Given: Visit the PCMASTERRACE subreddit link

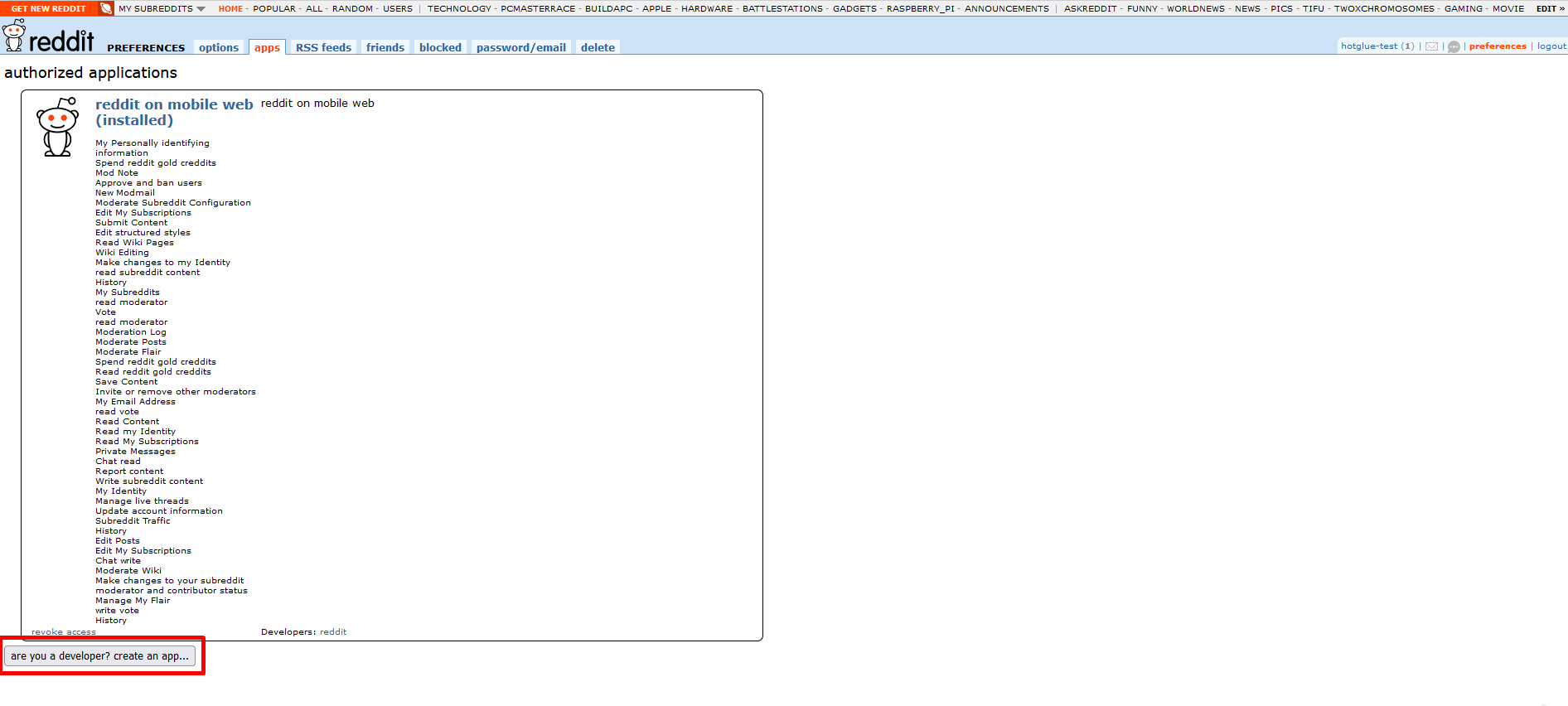Looking at the screenshot, I should click(x=538, y=8).
